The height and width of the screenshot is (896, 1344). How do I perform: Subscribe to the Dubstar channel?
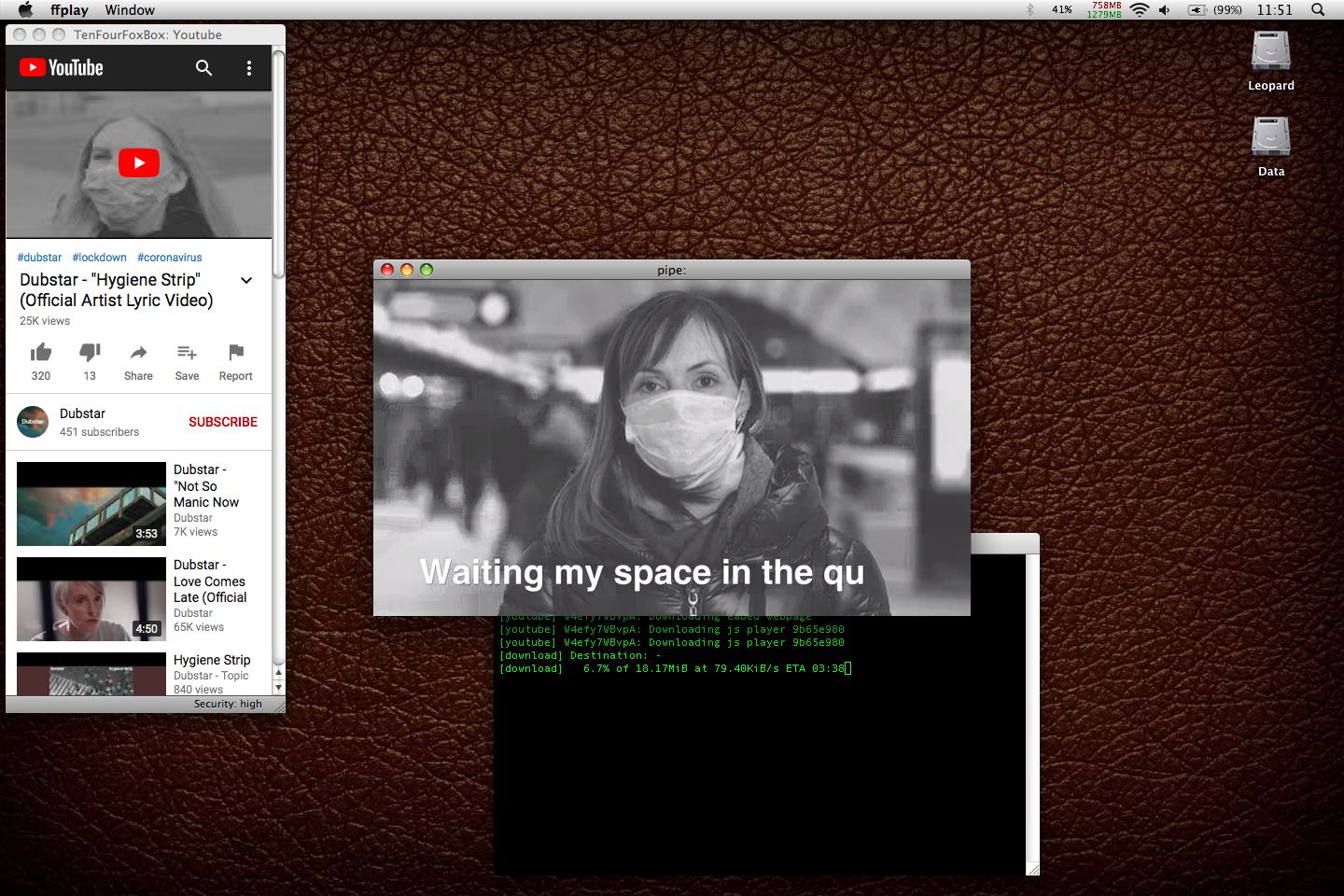pos(223,422)
